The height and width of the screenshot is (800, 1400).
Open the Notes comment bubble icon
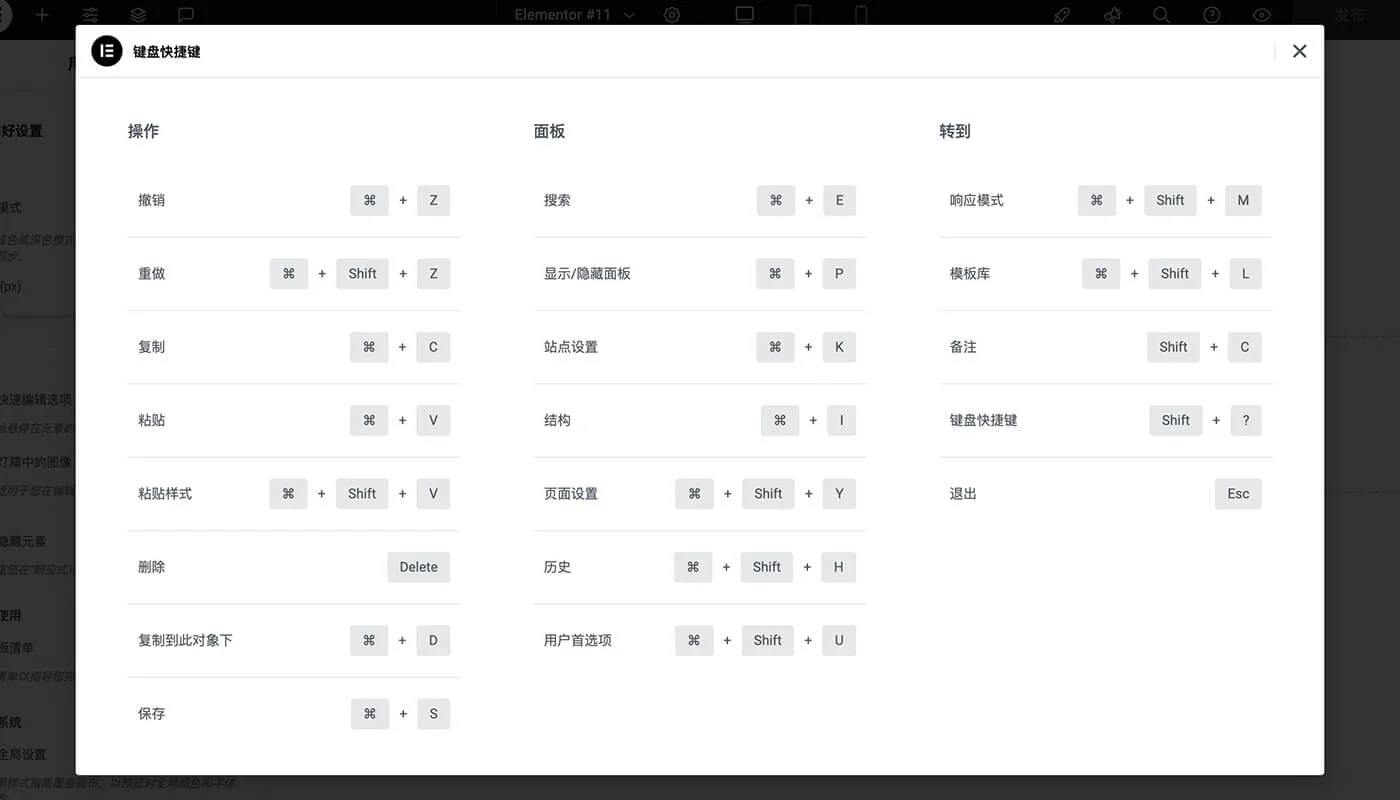(x=184, y=15)
